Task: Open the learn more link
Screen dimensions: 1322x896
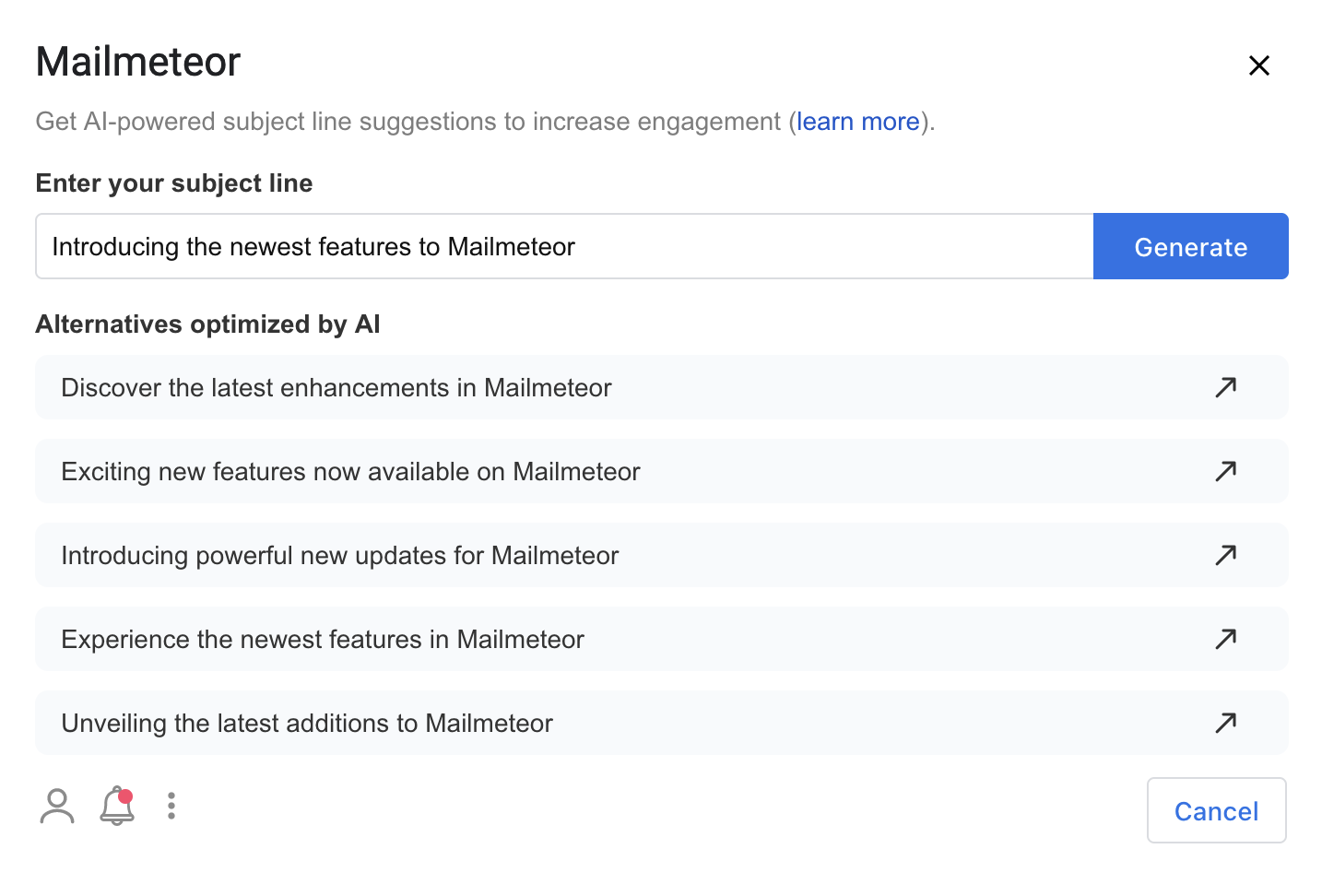Action: click(x=857, y=122)
